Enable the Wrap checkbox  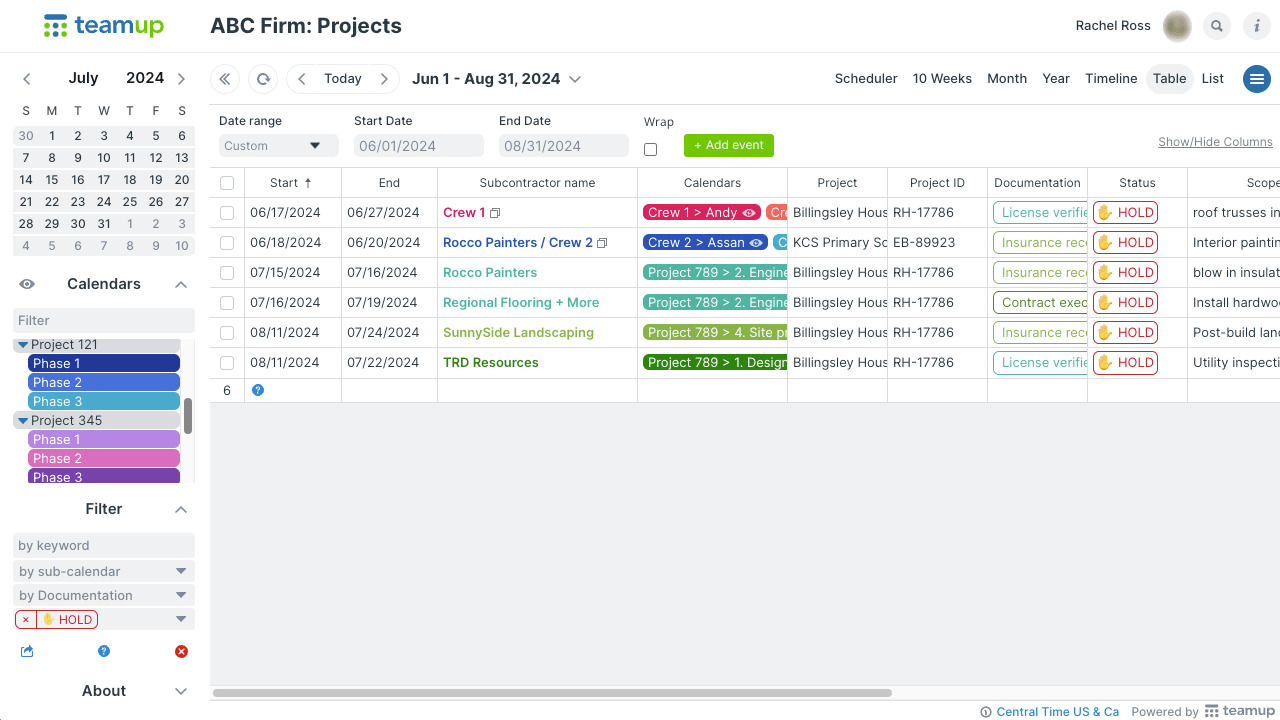coord(651,149)
